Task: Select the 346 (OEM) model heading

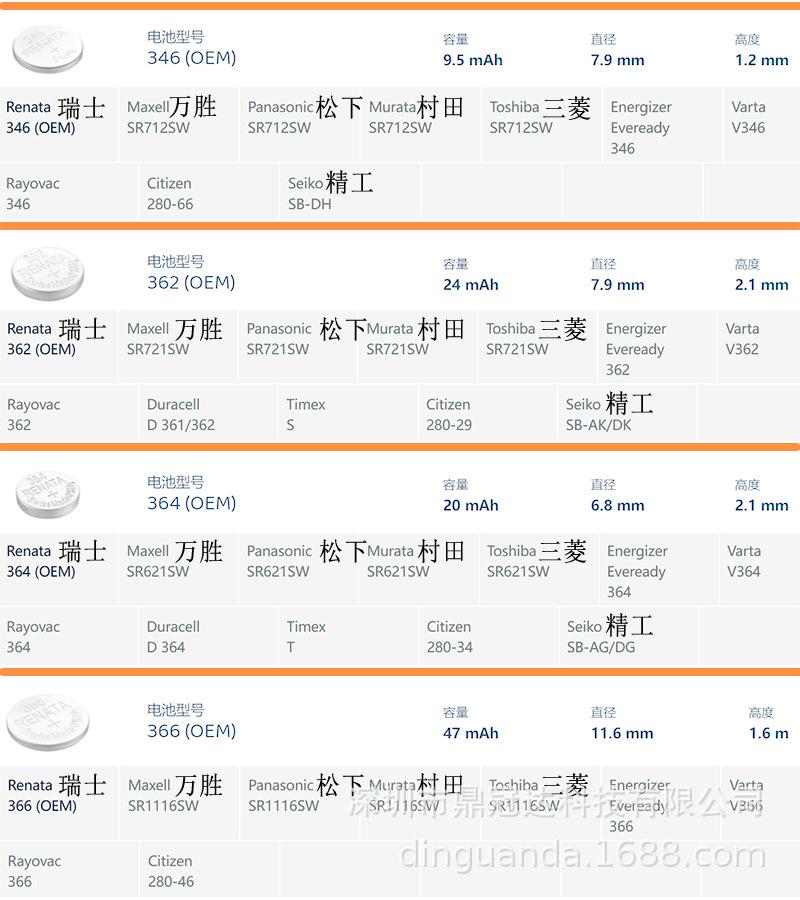Action: coord(192,58)
